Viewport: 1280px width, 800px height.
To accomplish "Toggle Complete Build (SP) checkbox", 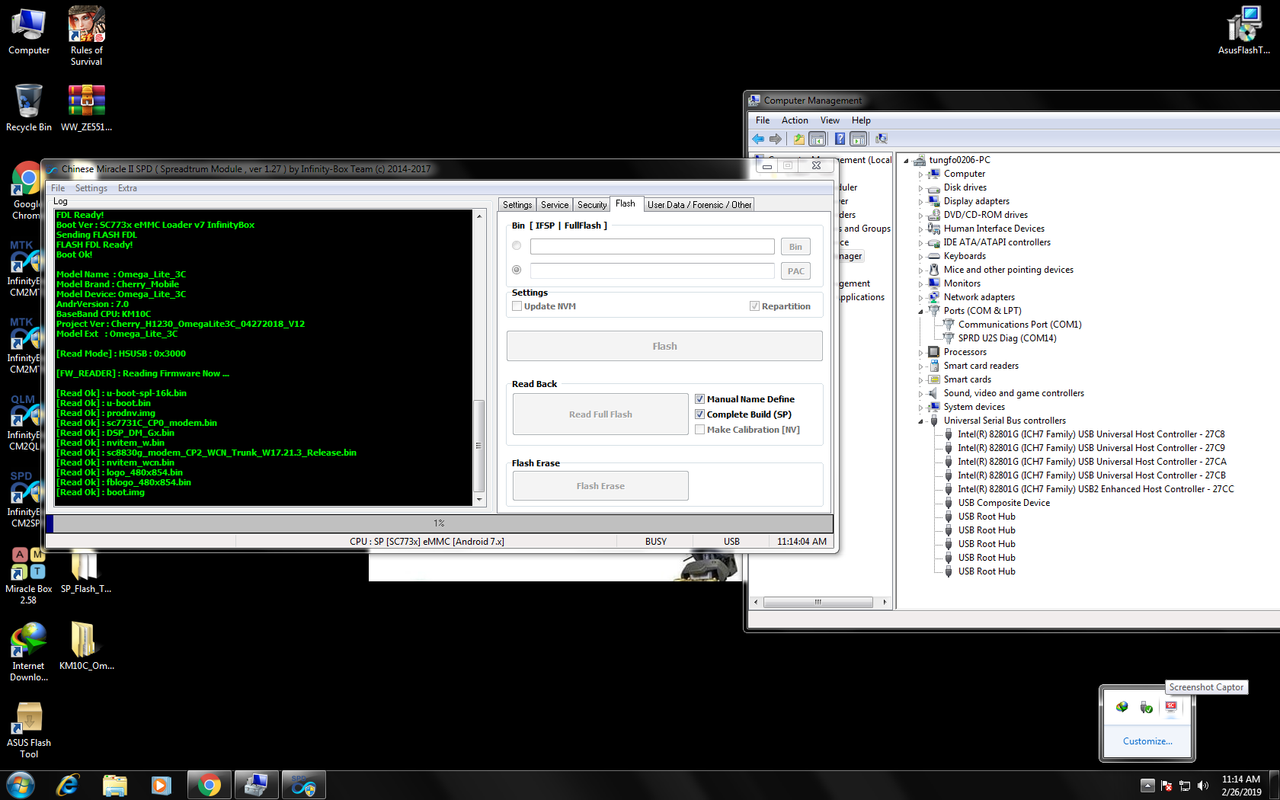I will pyautogui.click(x=700, y=414).
